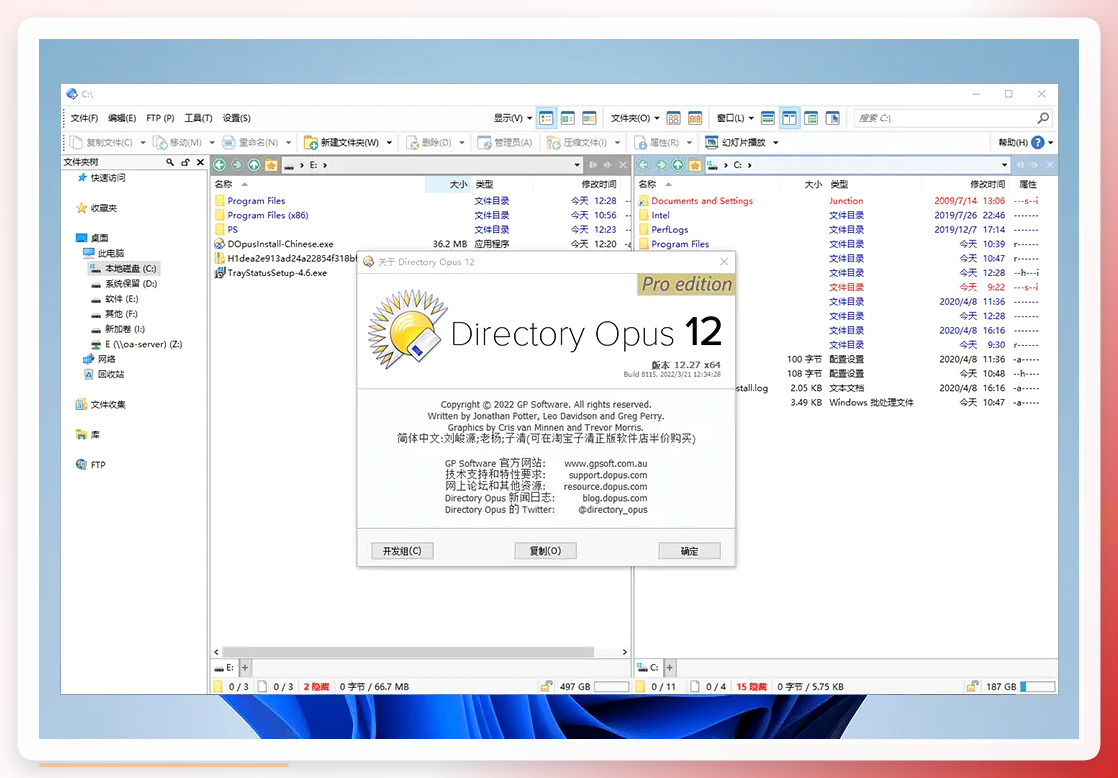Click 确定 to dismiss About dialog
The image size is (1118, 778).
(689, 551)
